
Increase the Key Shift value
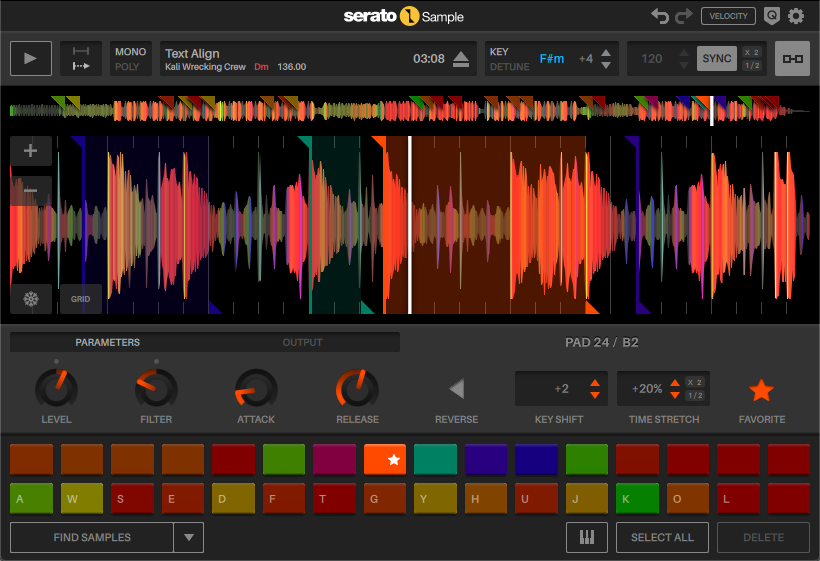click(x=595, y=383)
